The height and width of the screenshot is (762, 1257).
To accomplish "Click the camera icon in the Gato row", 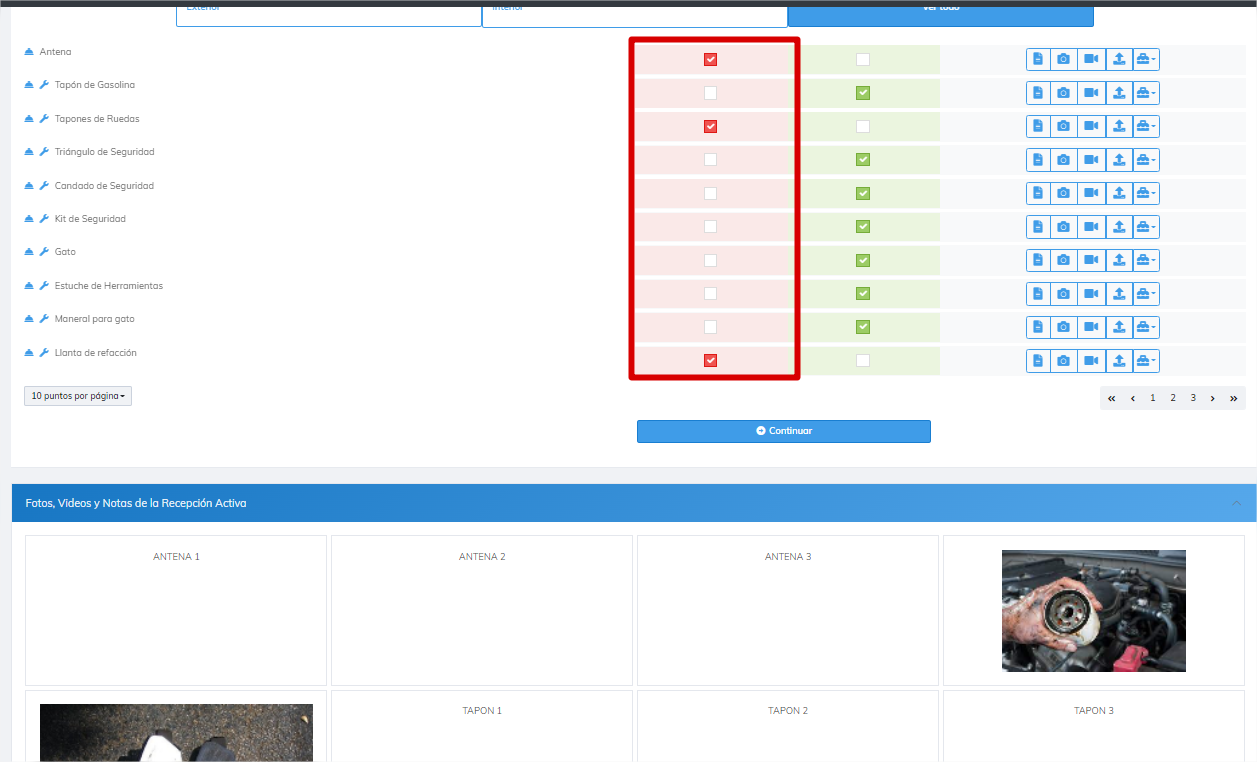I will (1063, 260).
